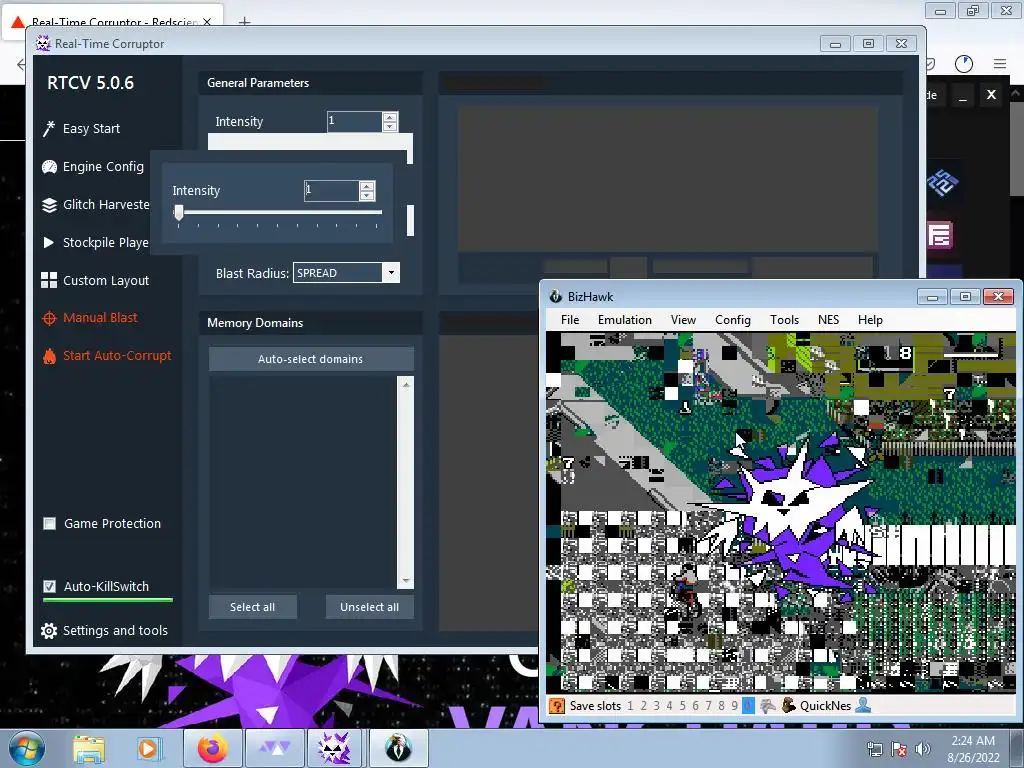Screen dimensions: 1024x768
Task: Switch to Firefox in taskbar
Action: [x=213, y=748]
